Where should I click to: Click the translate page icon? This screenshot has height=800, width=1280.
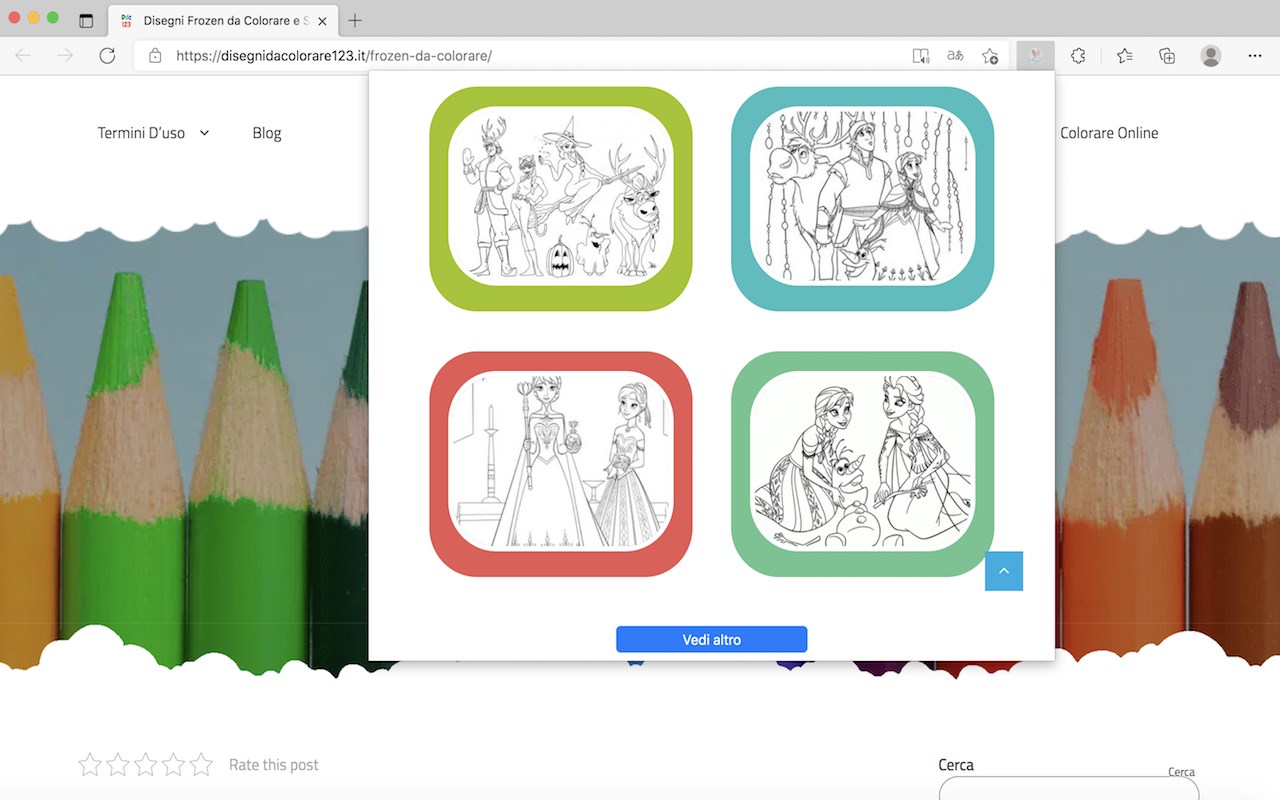click(955, 56)
